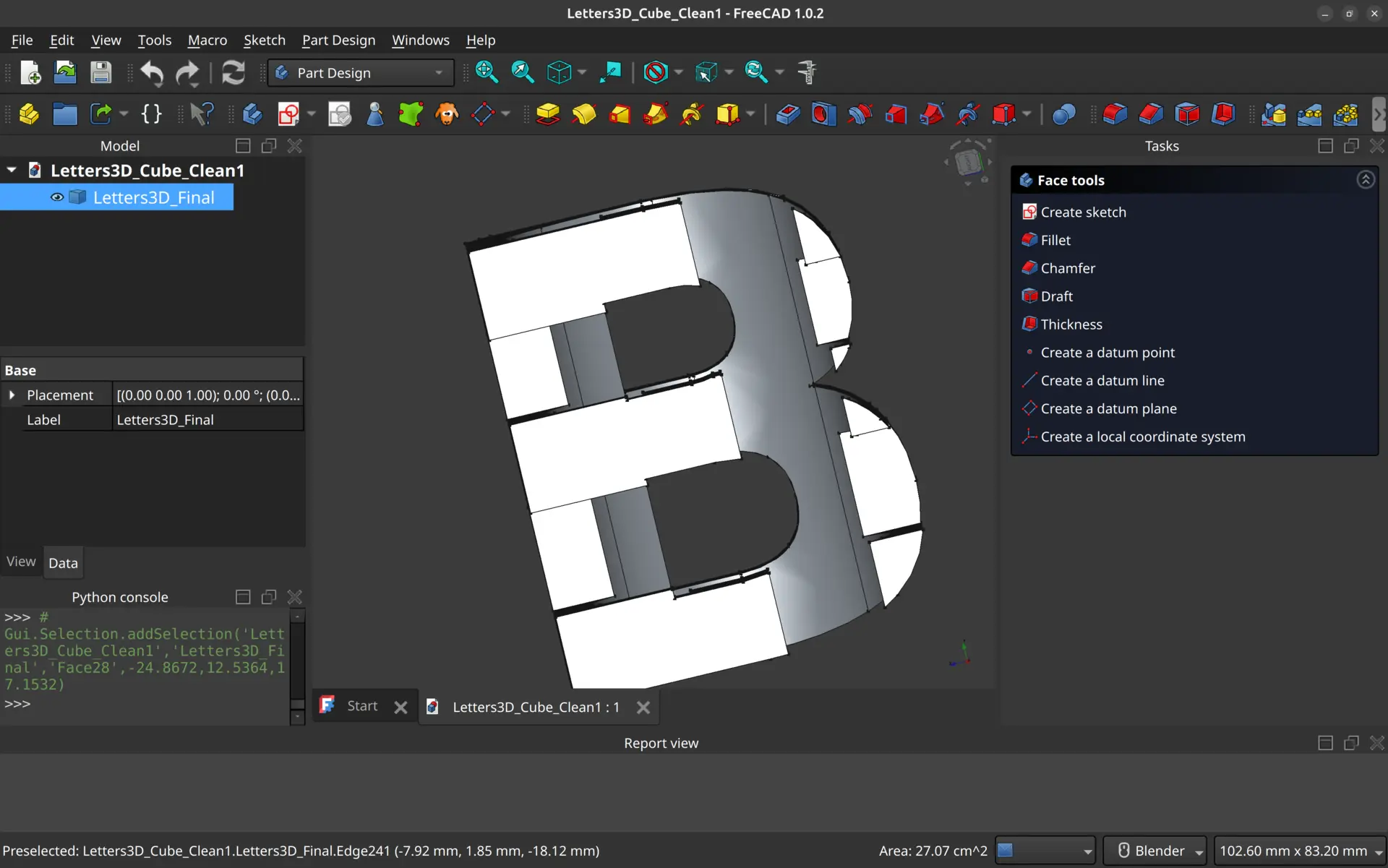Click the Measure tool icon

pos(807,72)
